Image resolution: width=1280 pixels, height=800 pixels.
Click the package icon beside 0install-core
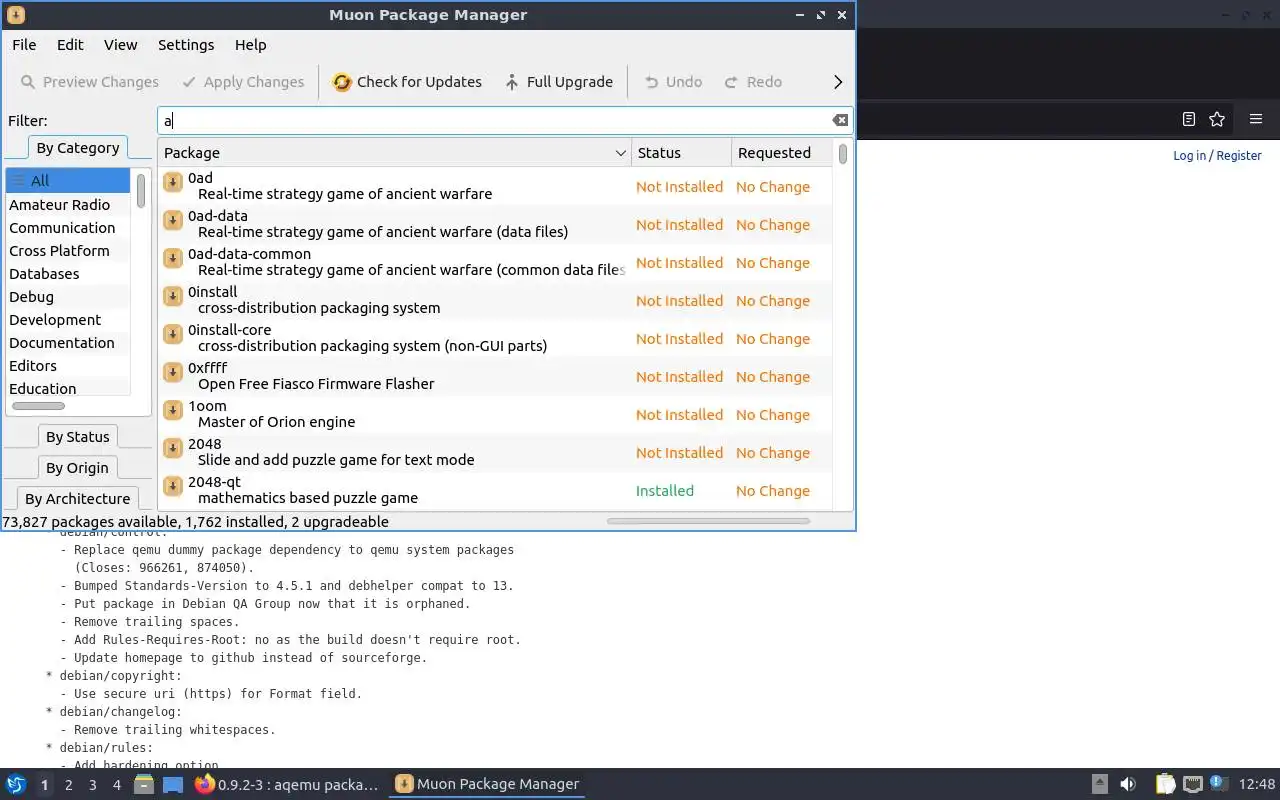(x=172, y=333)
